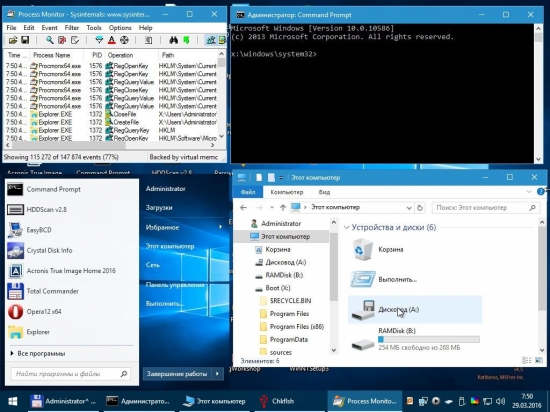Viewport: 550px width, 412px height.
Task: Open the Tools menu in Process Monitor
Action: tap(94, 28)
